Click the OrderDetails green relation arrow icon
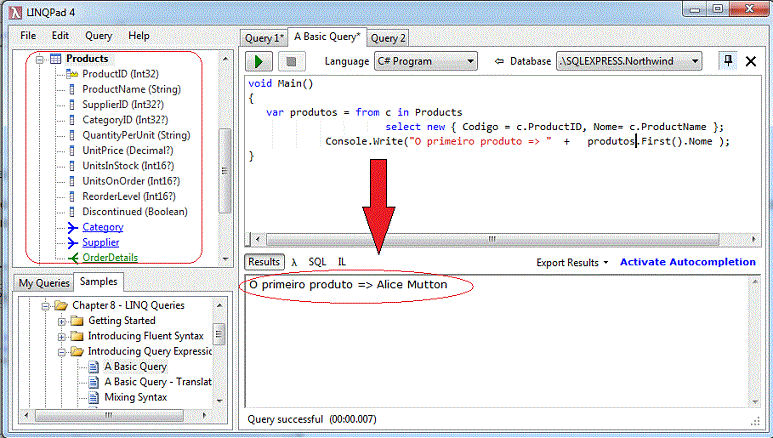Image resolution: width=773 pixels, height=438 pixels. point(73,257)
